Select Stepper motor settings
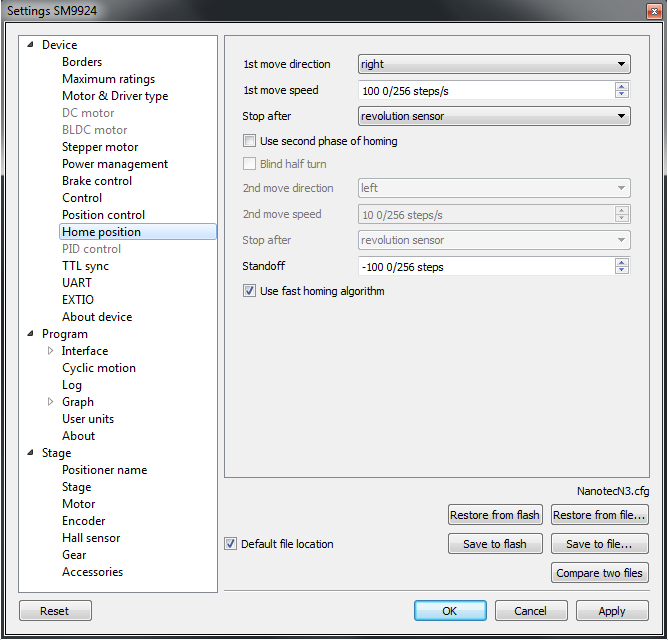The width and height of the screenshot is (668, 640). (100, 147)
